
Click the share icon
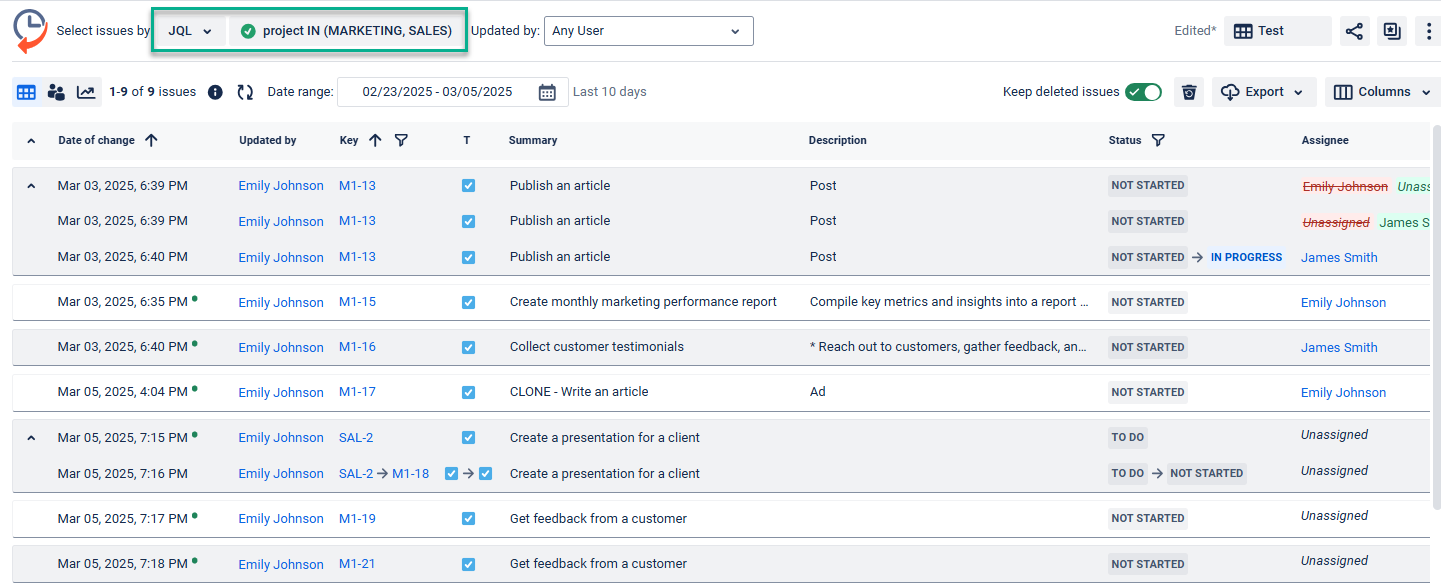(1354, 31)
